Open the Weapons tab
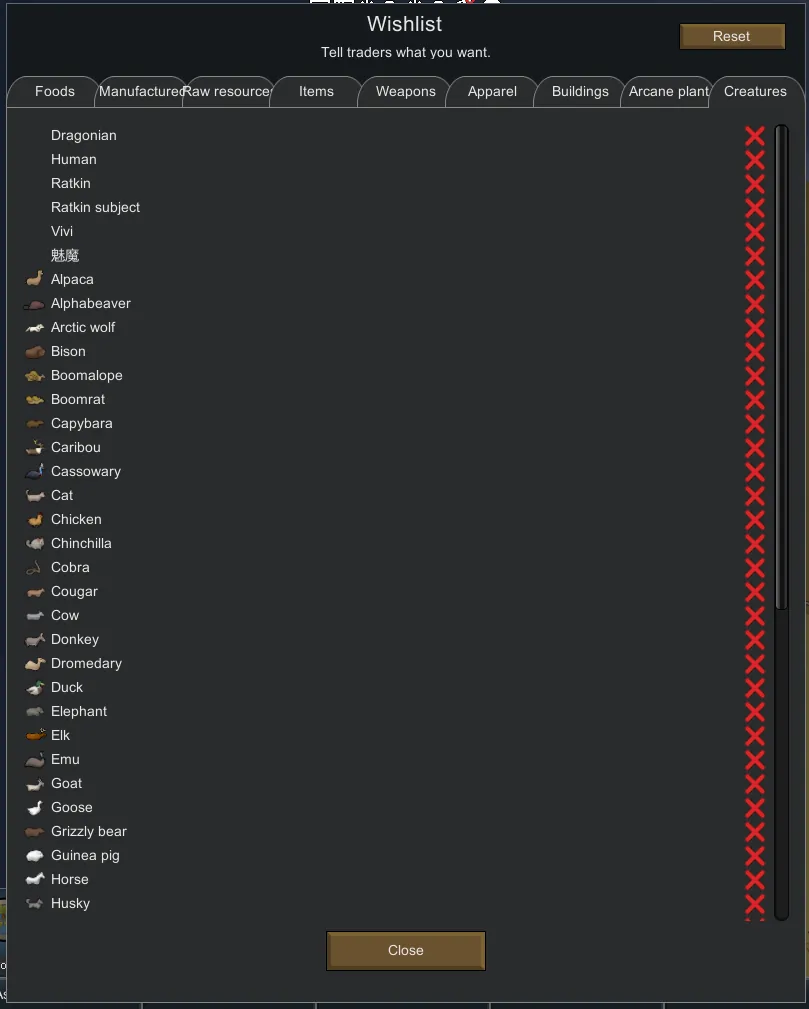 [x=405, y=91]
